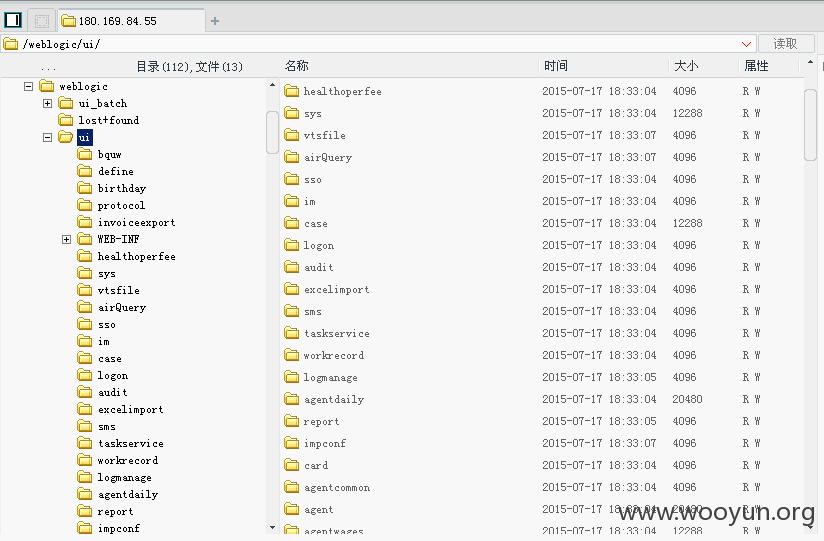Click the workrecord folder icon in file list

pos(292,355)
